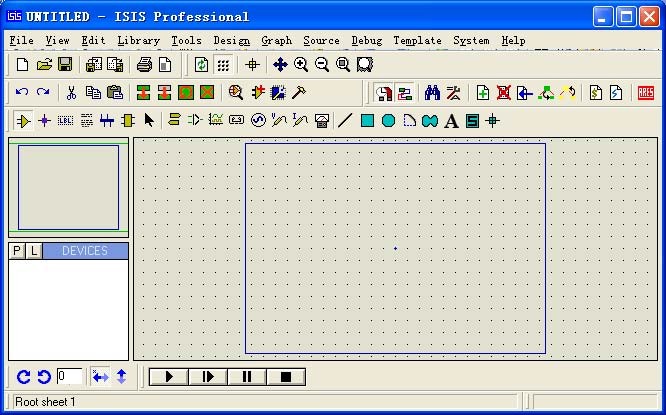Pause the simulation

coord(247,377)
